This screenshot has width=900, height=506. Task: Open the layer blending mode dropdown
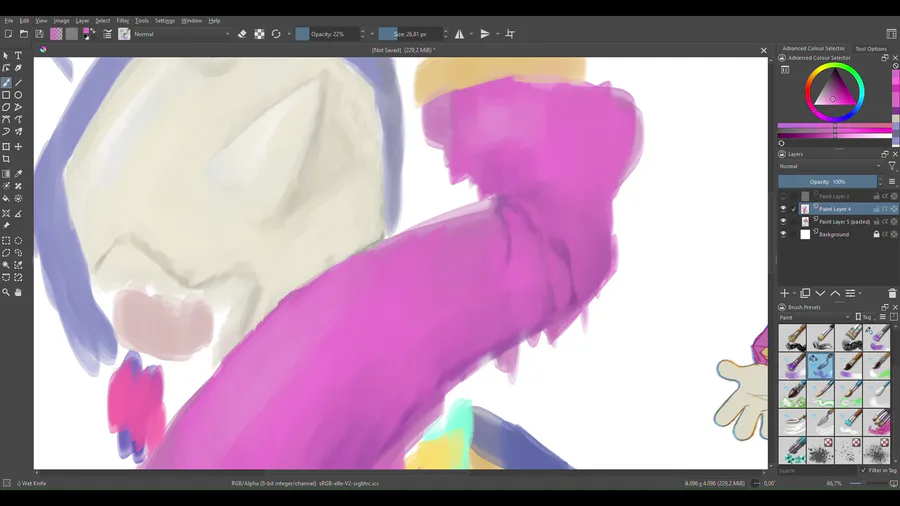pos(830,166)
